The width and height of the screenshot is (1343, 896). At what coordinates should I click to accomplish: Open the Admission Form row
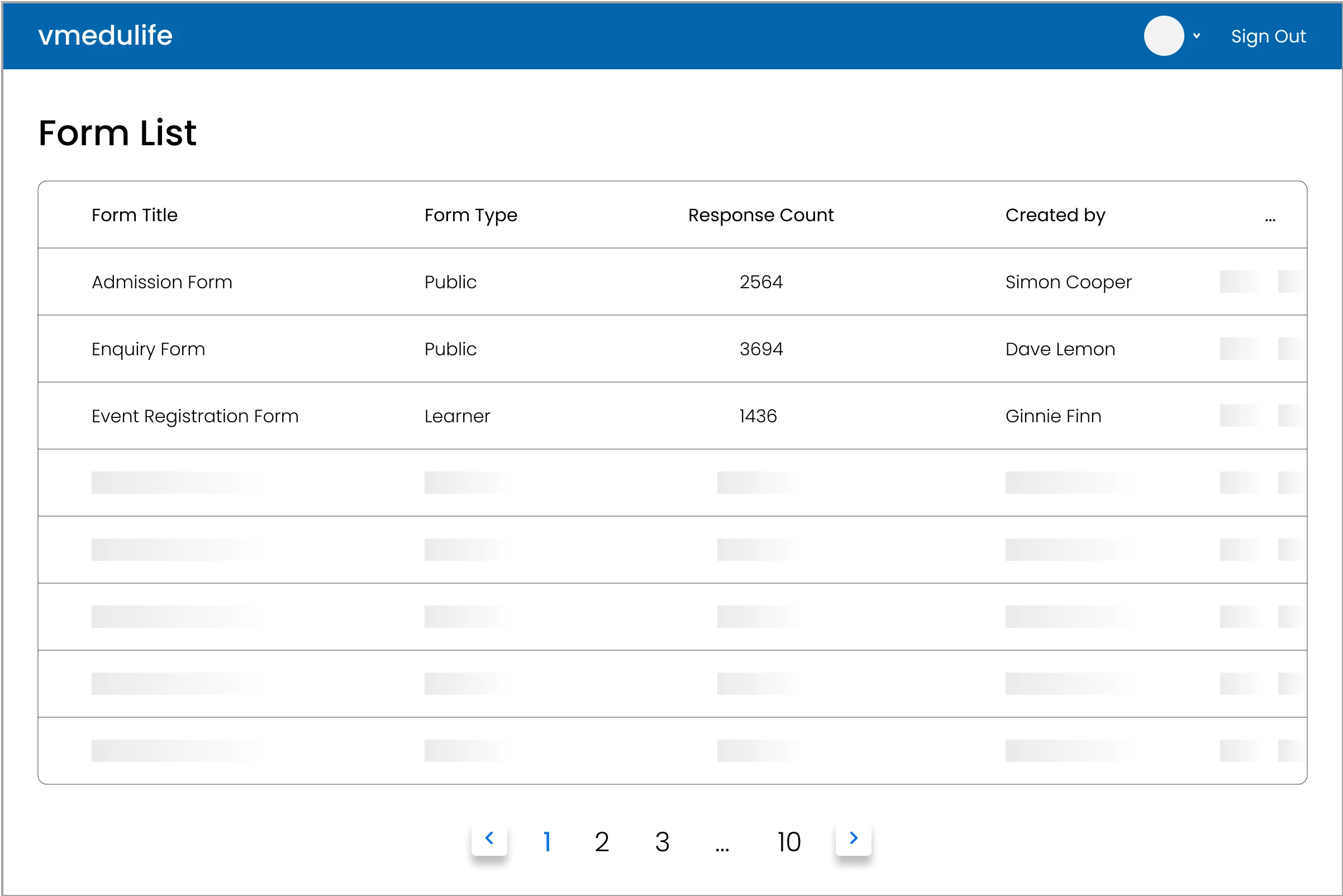[x=162, y=282]
